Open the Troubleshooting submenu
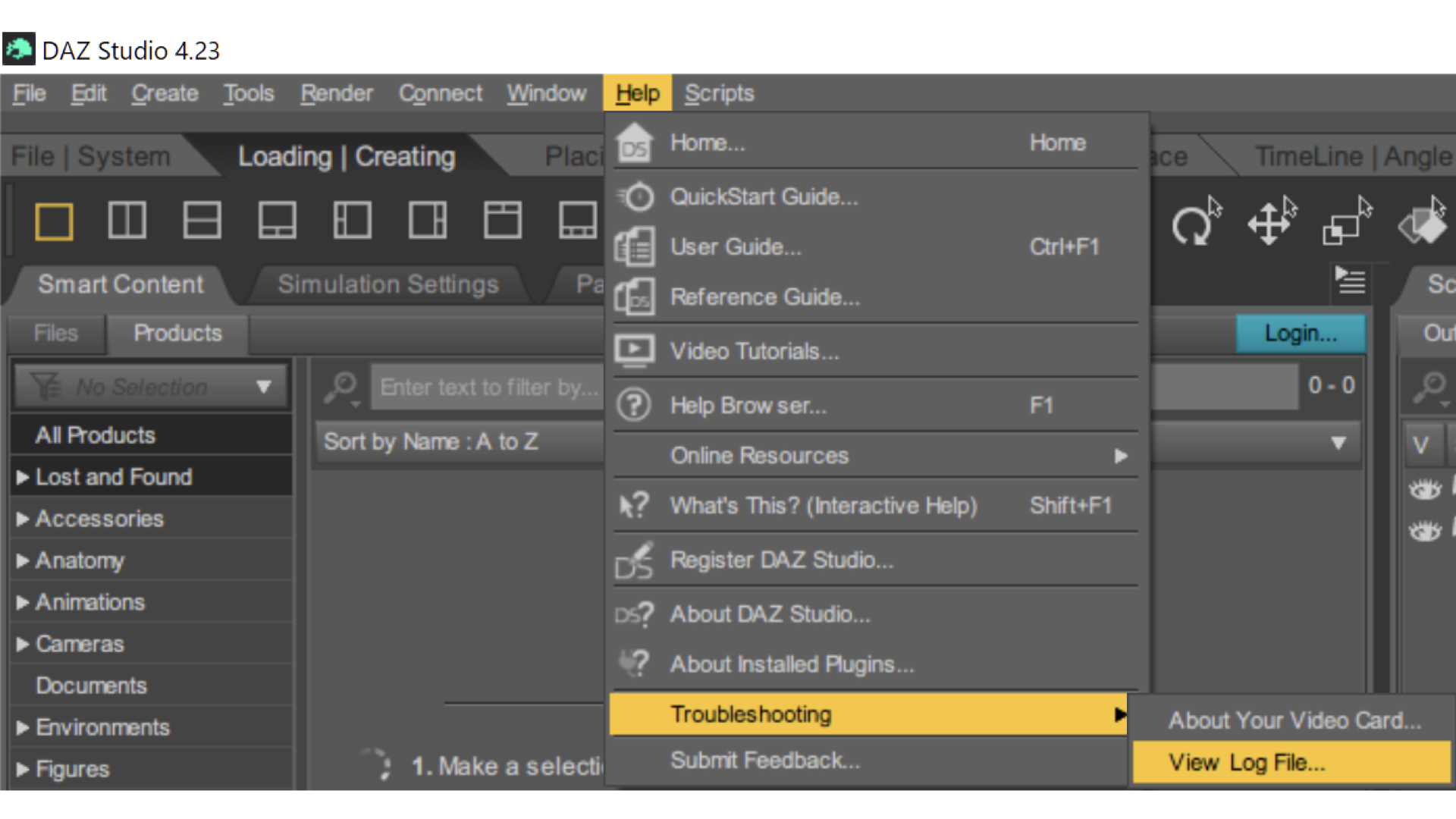The height and width of the screenshot is (819, 1456). pyautogui.click(x=869, y=714)
